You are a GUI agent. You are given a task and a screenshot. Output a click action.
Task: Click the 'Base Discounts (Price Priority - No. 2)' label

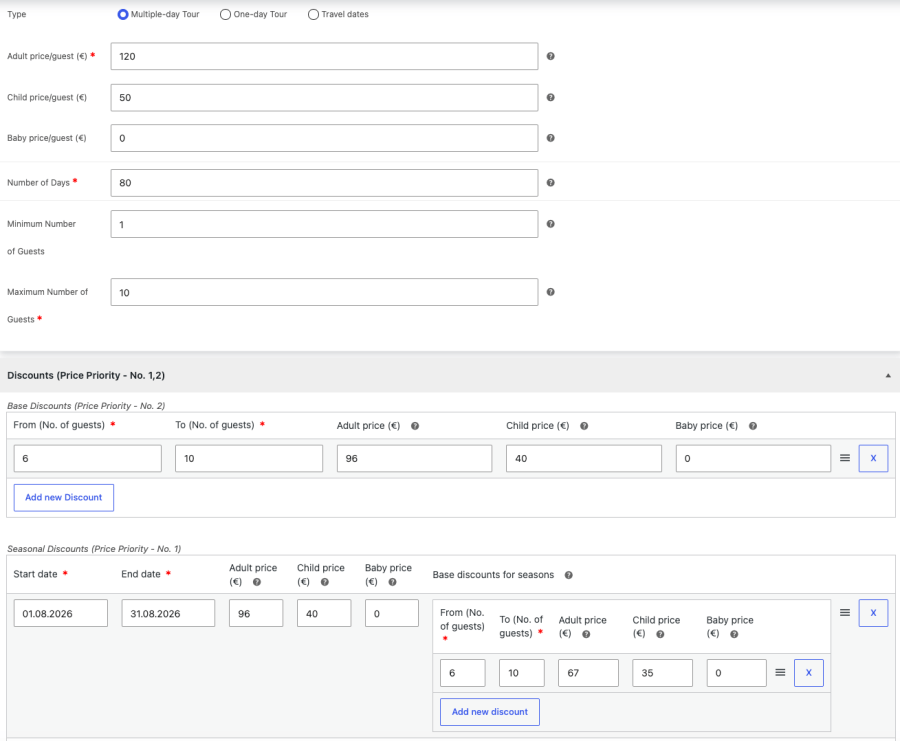tap(86, 406)
